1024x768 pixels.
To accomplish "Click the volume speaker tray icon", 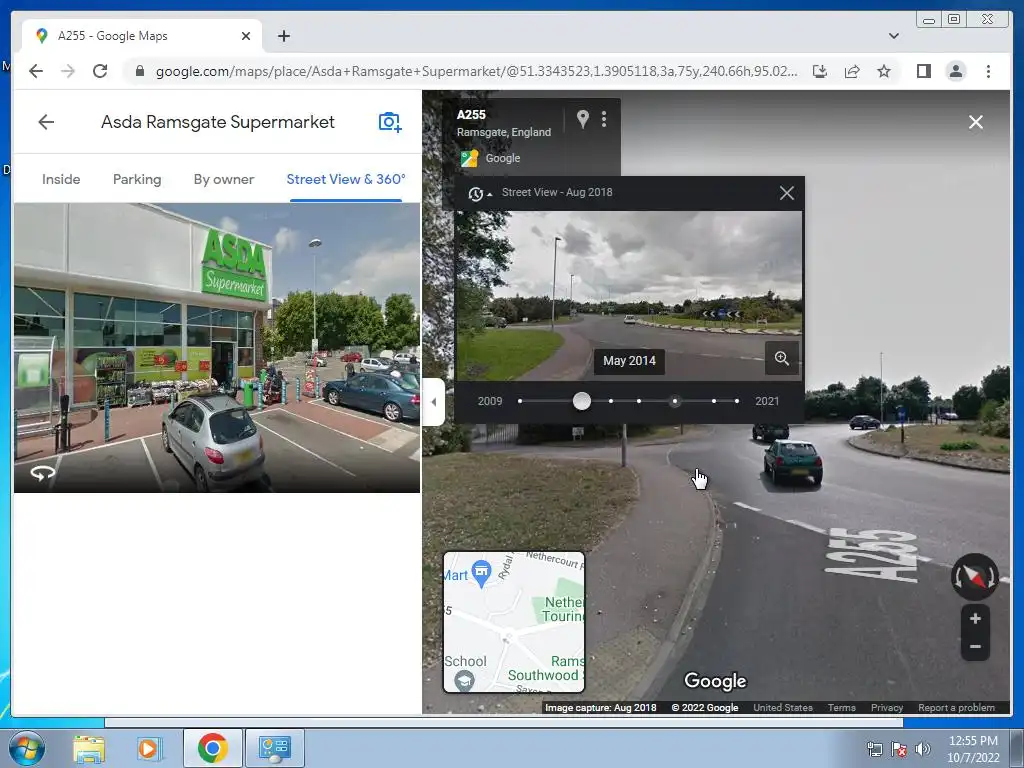I will 922,749.
